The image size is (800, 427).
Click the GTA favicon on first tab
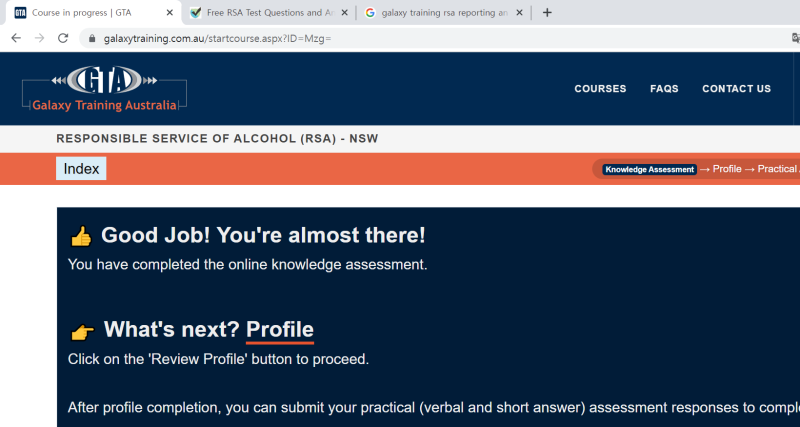[20, 13]
